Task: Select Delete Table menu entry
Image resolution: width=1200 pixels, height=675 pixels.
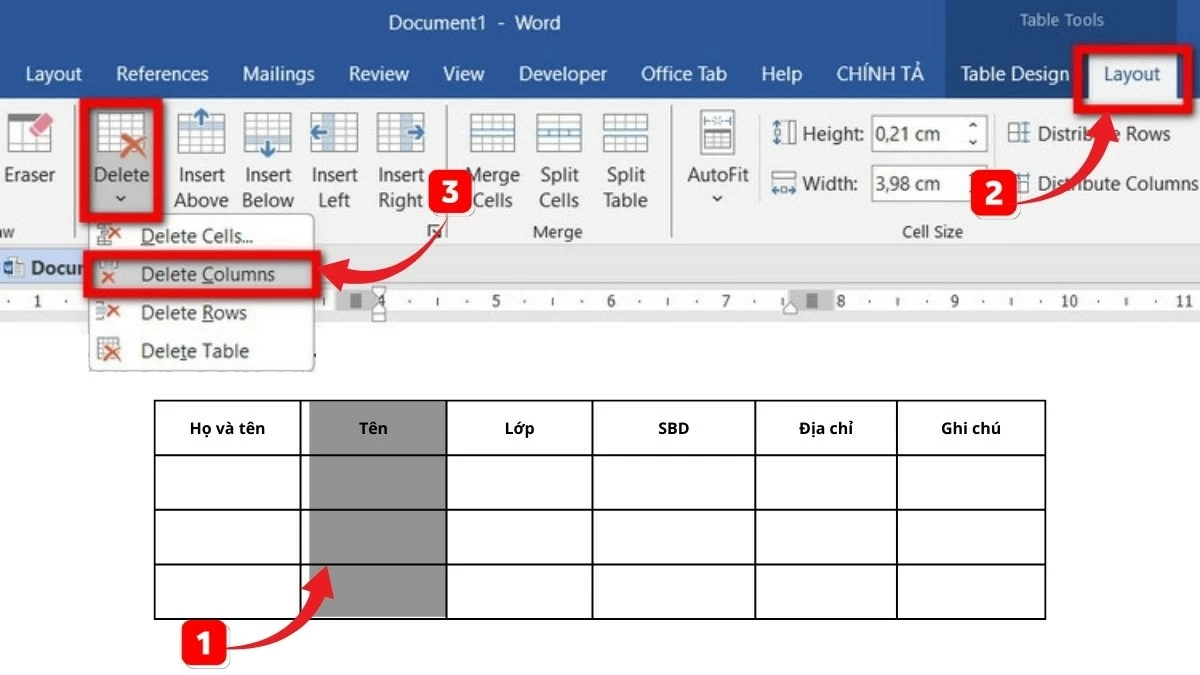Action: coord(194,351)
